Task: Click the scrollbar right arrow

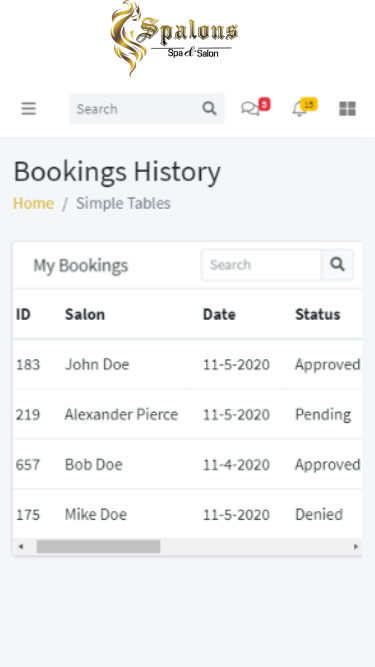Action: [x=356, y=547]
